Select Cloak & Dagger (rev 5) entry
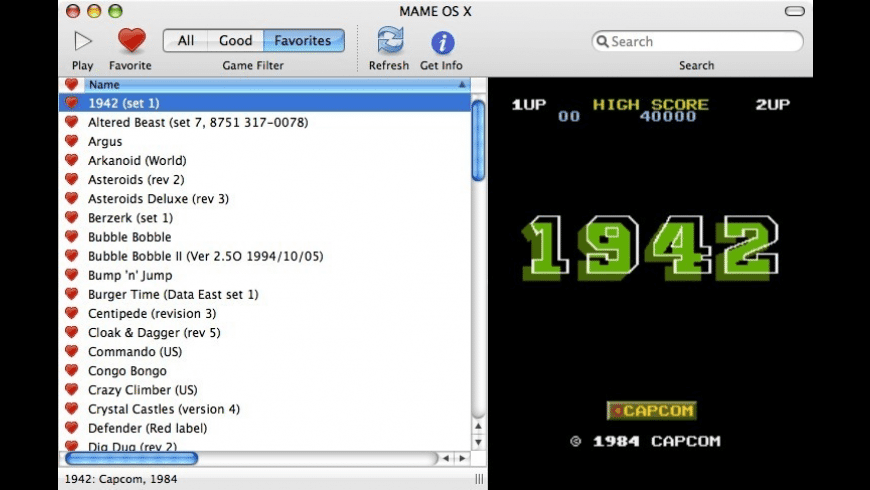This screenshot has width=870, height=490. click(x=265, y=332)
